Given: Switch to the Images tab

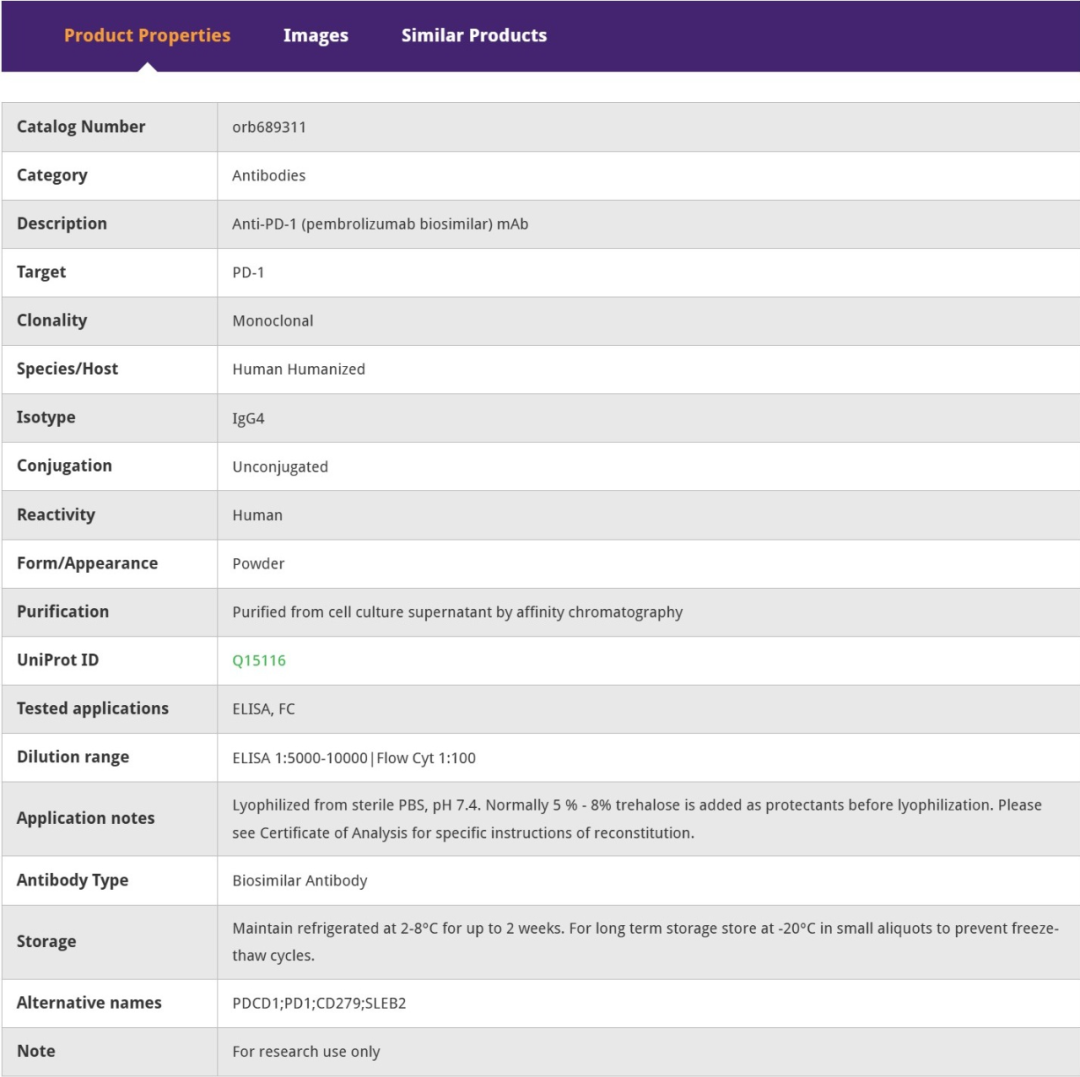Looking at the screenshot, I should tap(315, 36).
